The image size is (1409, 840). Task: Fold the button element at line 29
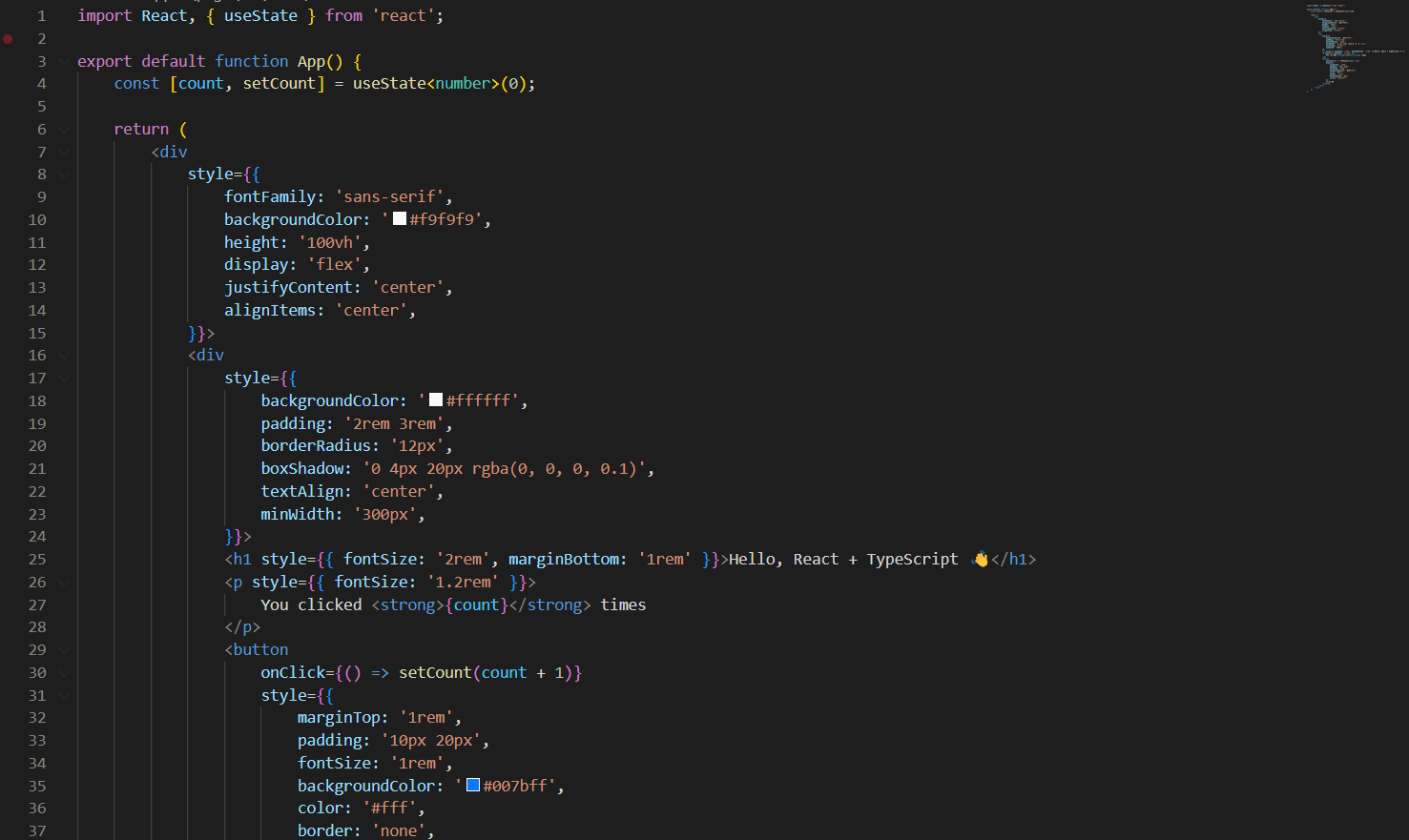pos(64,650)
